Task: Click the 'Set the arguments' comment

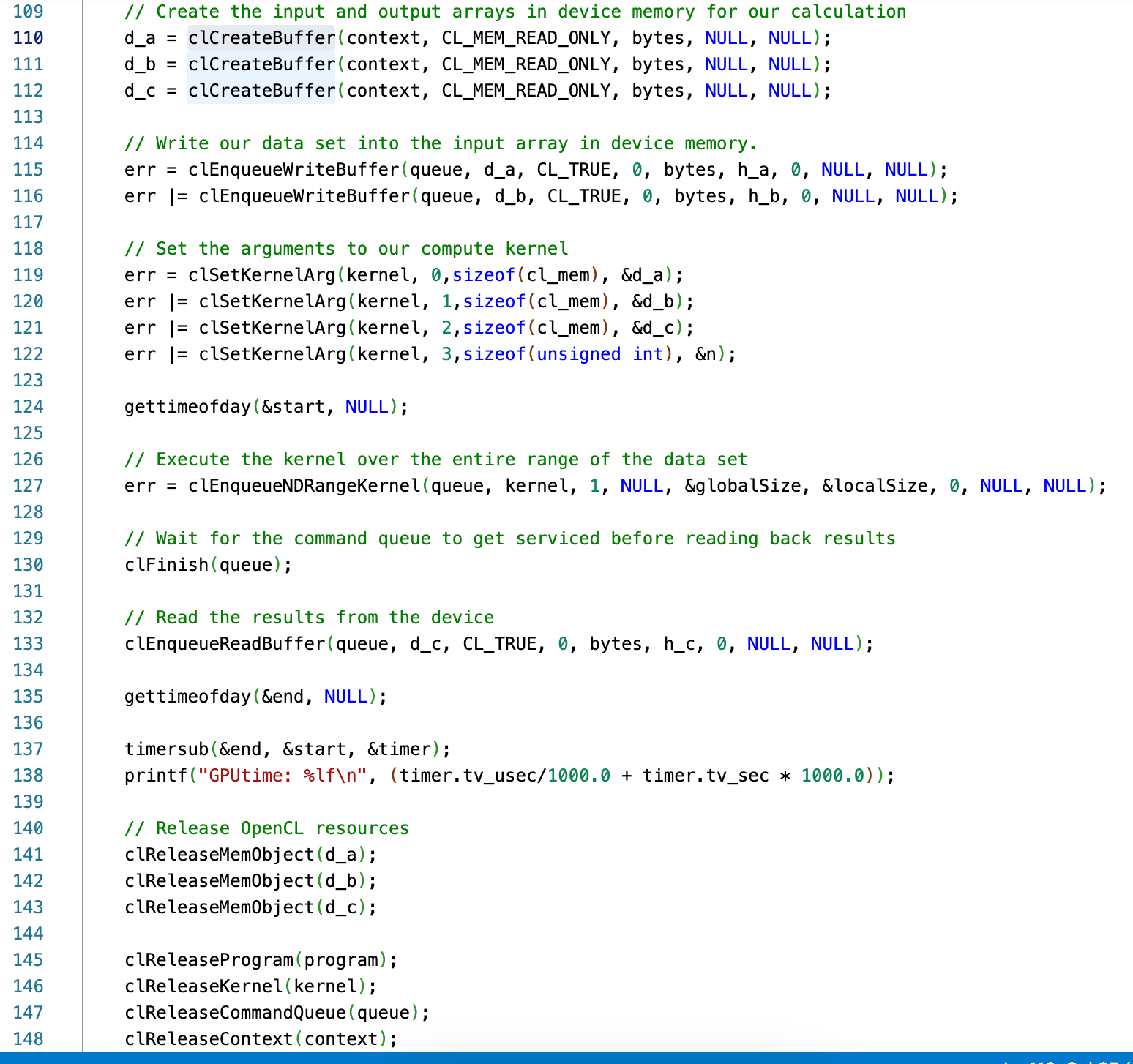Action: tap(346, 249)
